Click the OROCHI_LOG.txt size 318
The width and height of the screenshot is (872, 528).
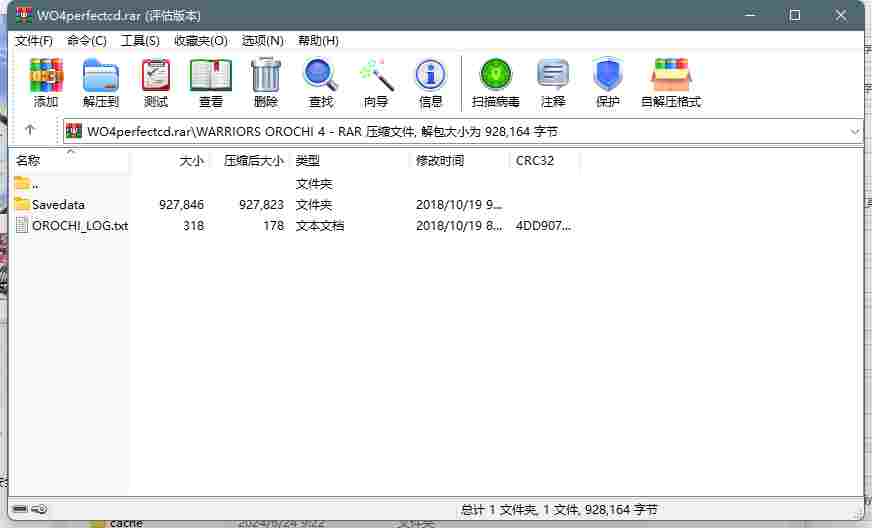pos(194,225)
